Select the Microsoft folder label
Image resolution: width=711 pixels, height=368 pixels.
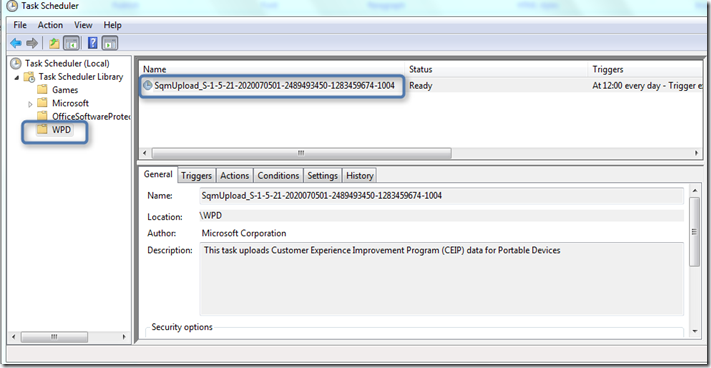pyautogui.click(x=70, y=103)
